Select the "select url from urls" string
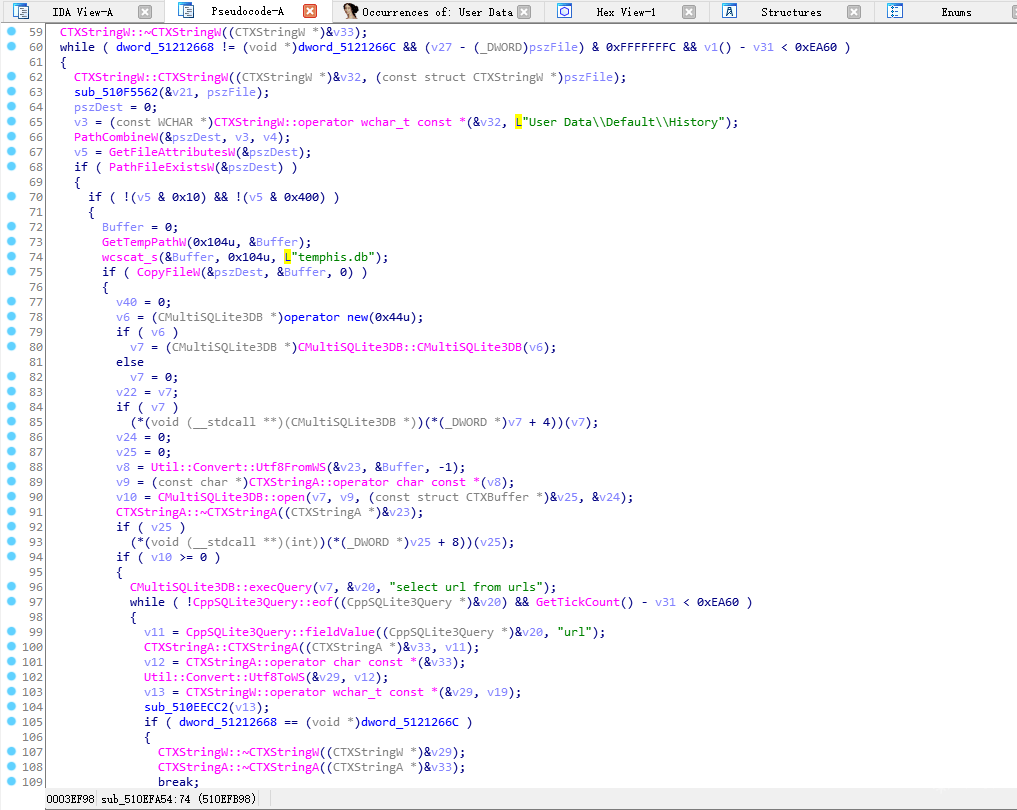 pos(466,587)
